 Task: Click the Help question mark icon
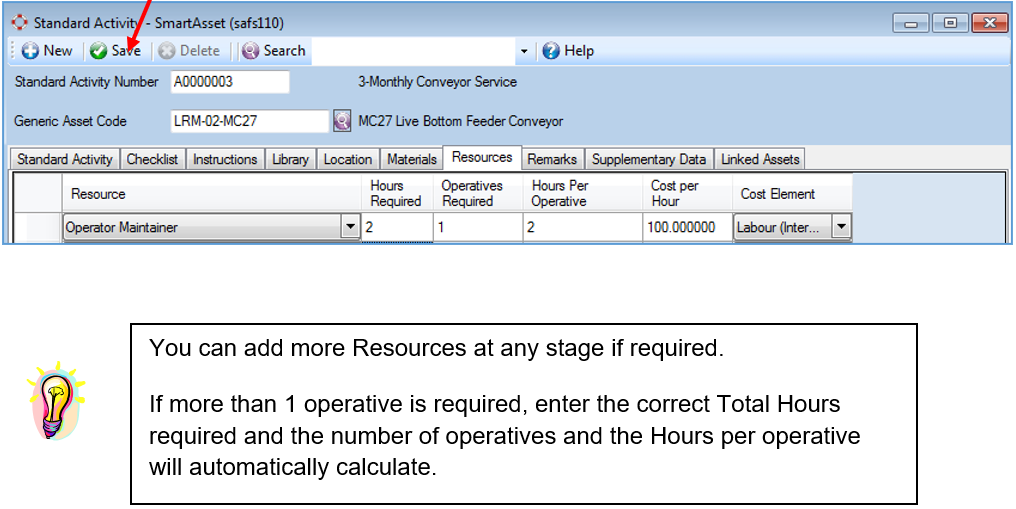pos(551,51)
